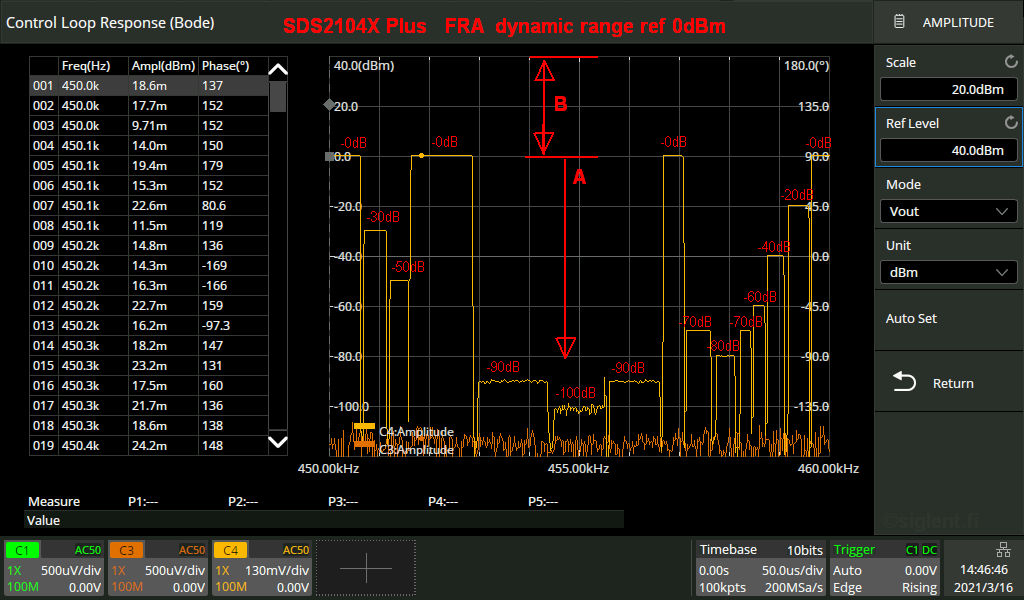Screen dimensions: 1024x600
Task: Select the square reference marker at 0.0
Action: pyautogui.click(x=329, y=157)
